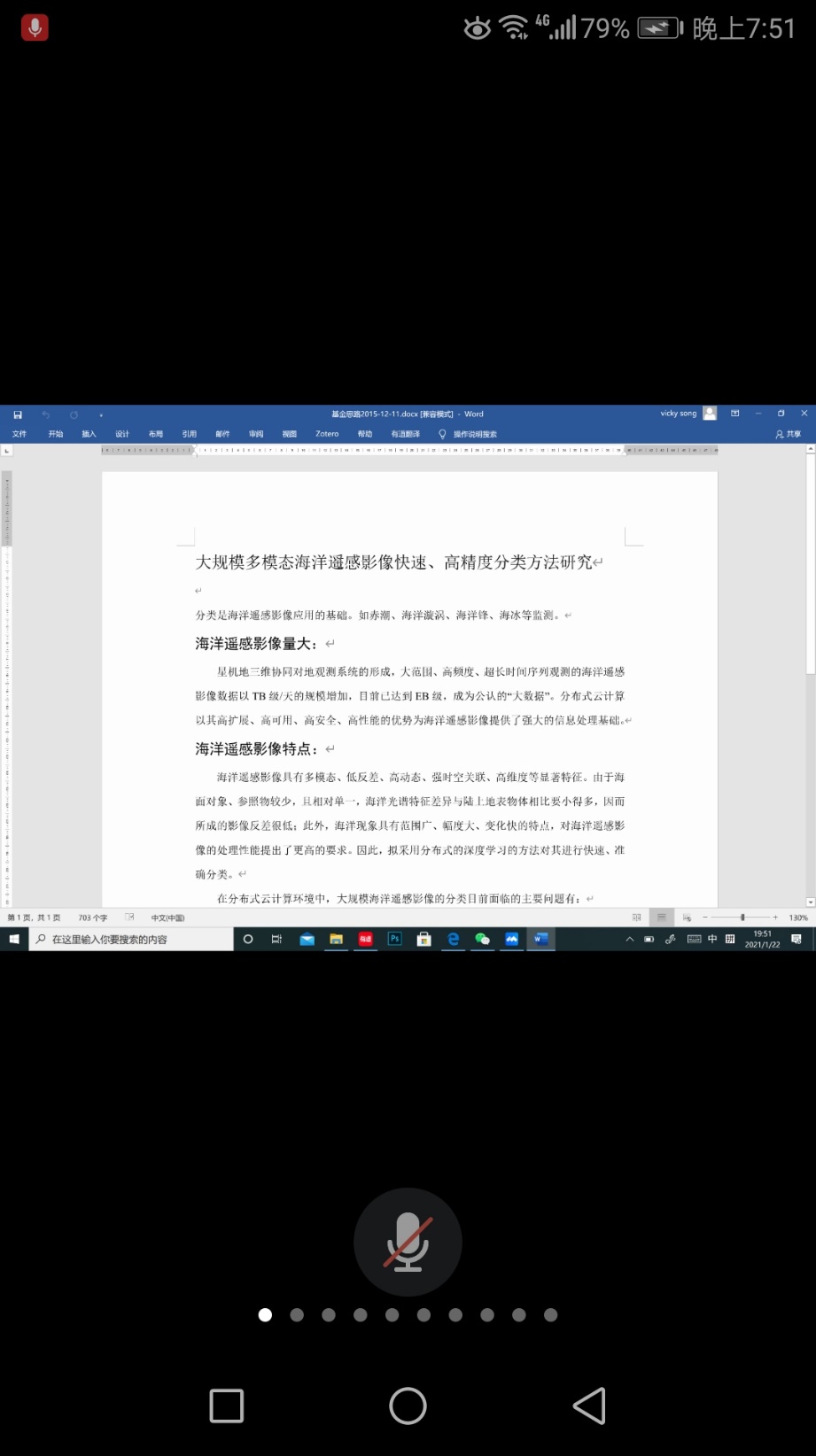
Task: Open the 插入 (Insert) ribbon tab
Action: pos(89,434)
